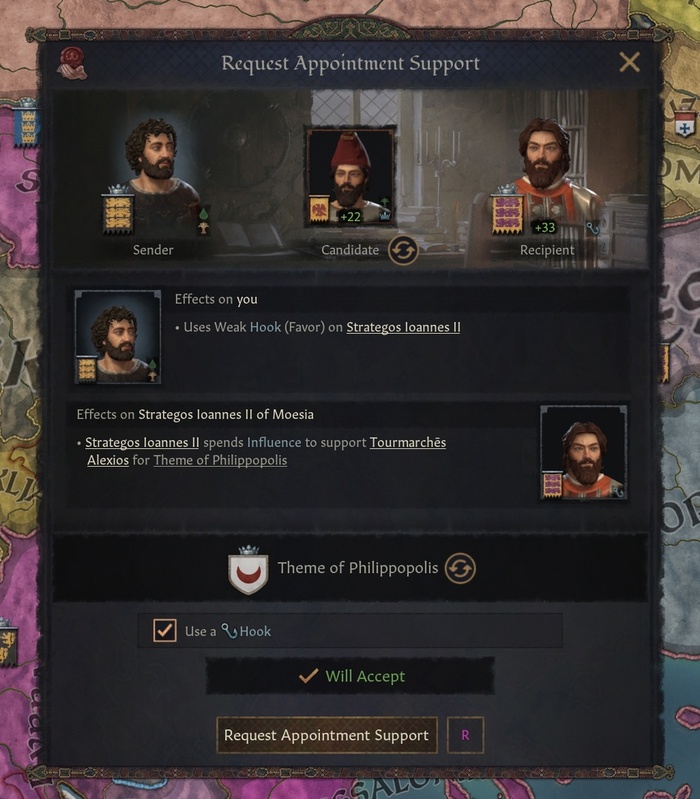Click the Philippopolis crescent shield icon
The height and width of the screenshot is (799, 700).
click(248, 570)
